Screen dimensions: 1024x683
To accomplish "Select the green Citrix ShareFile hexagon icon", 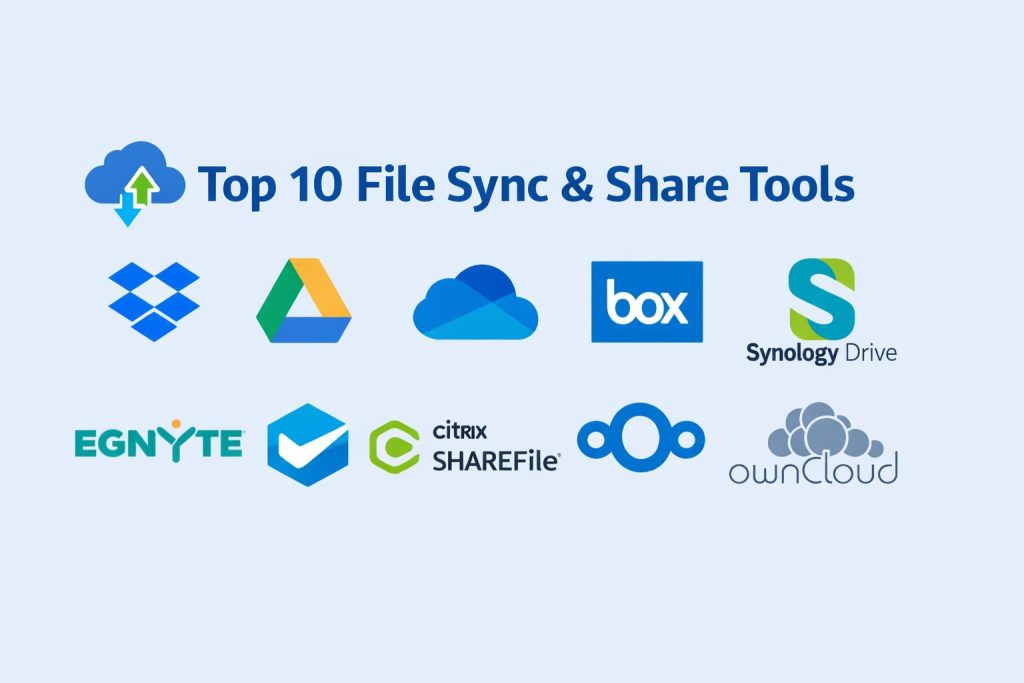I will point(394,446).
